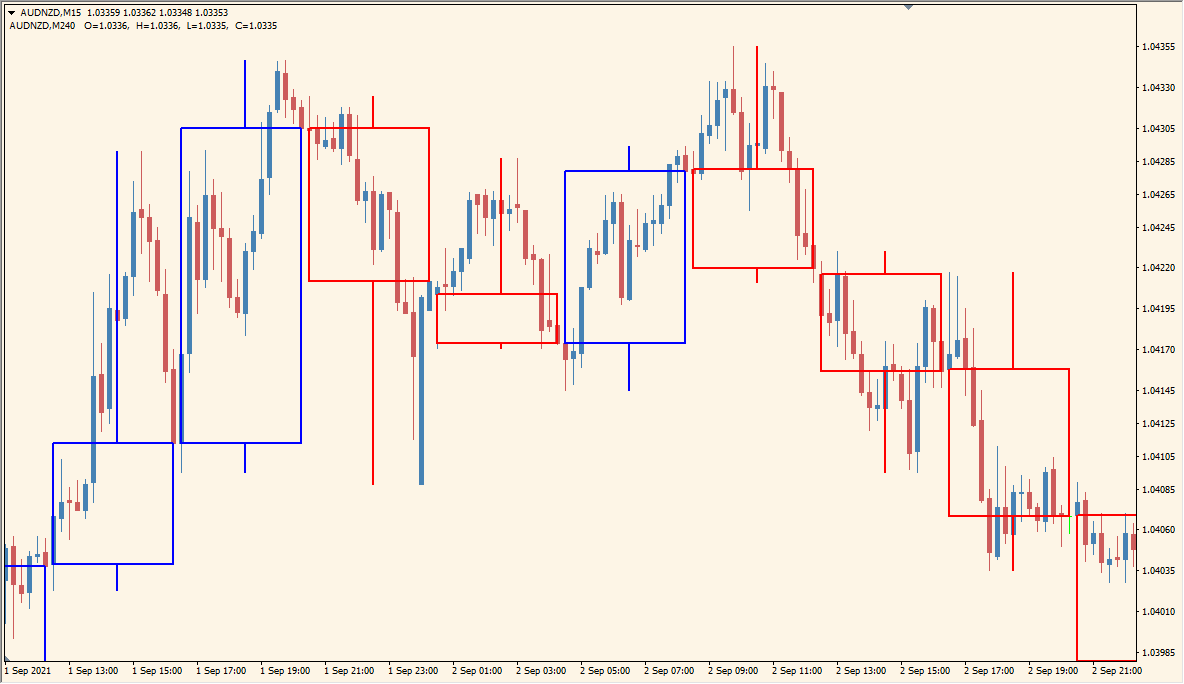This screenshot has height=684, width=1184.
Task: Click the 1 Sep 2021 date label
Action: (28, 670)
